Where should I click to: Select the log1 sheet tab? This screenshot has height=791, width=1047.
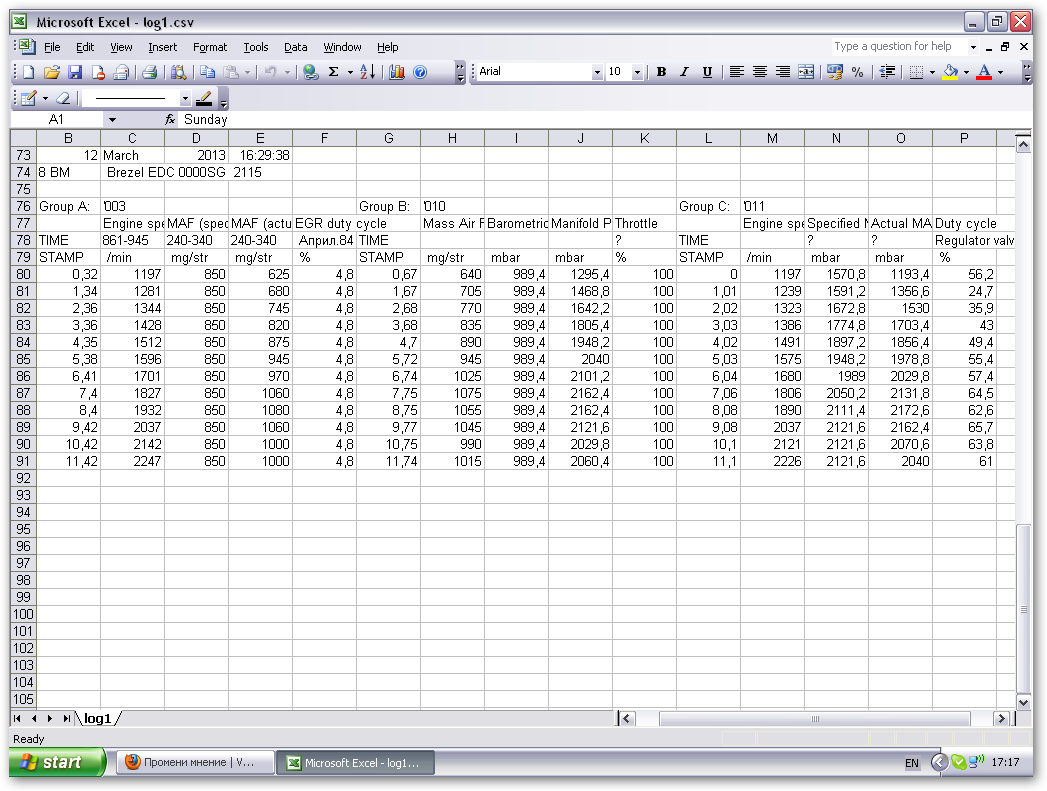click(97, 718)
